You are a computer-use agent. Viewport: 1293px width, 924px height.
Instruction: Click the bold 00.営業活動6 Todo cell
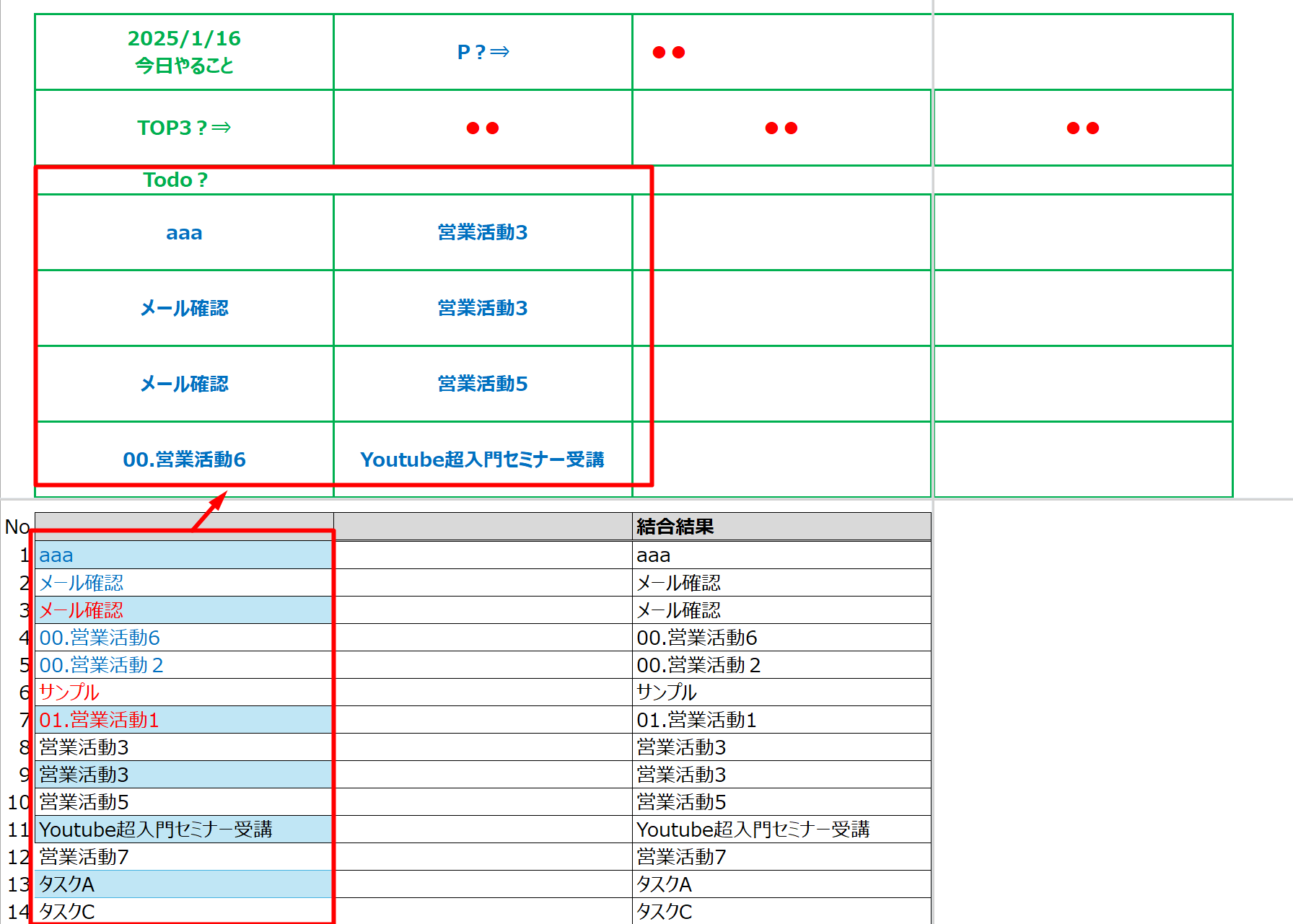[184, 459]
